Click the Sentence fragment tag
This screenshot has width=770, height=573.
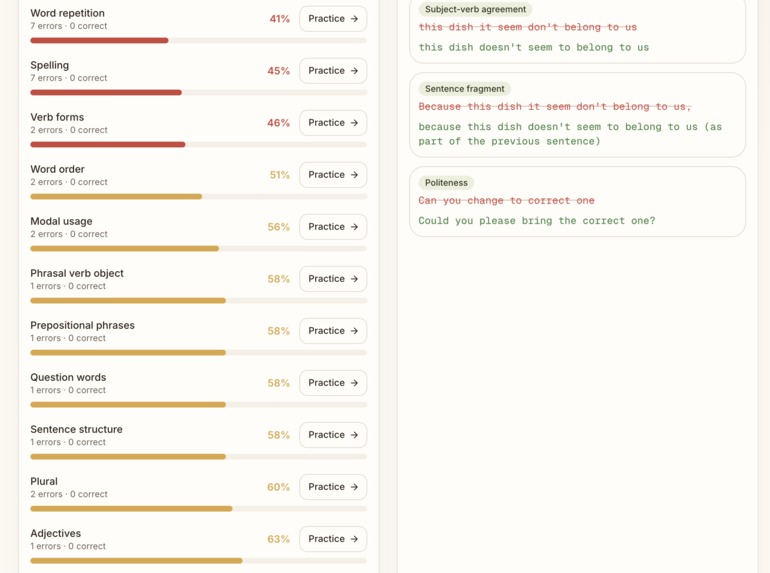point(465,89)
